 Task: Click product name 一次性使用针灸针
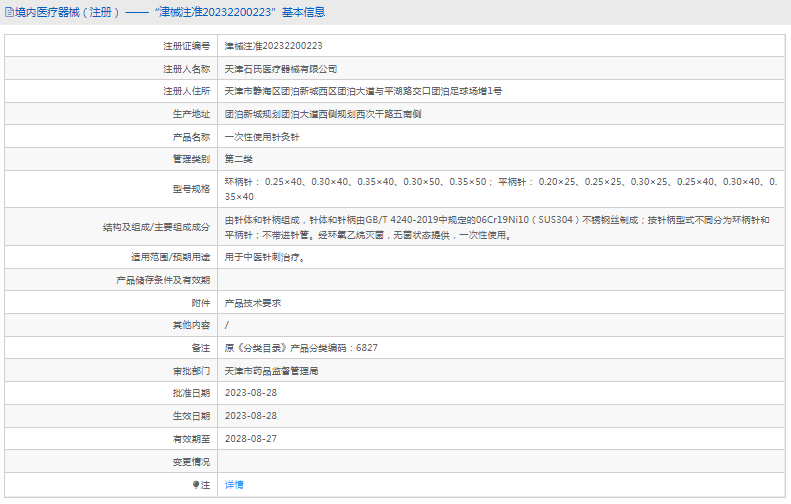[x=262, y=137]
